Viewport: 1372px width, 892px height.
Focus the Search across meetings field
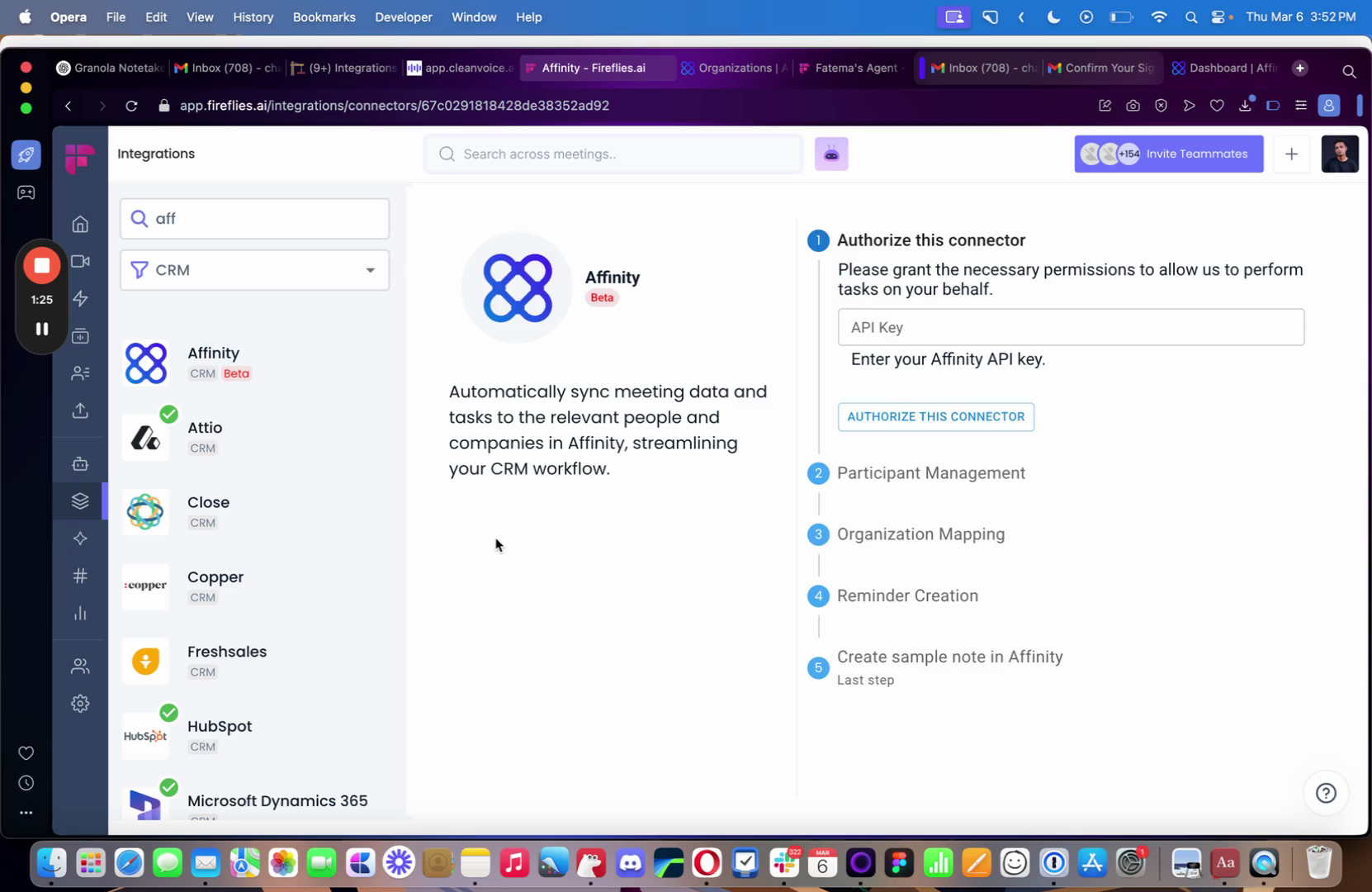(x=613, y=154)
